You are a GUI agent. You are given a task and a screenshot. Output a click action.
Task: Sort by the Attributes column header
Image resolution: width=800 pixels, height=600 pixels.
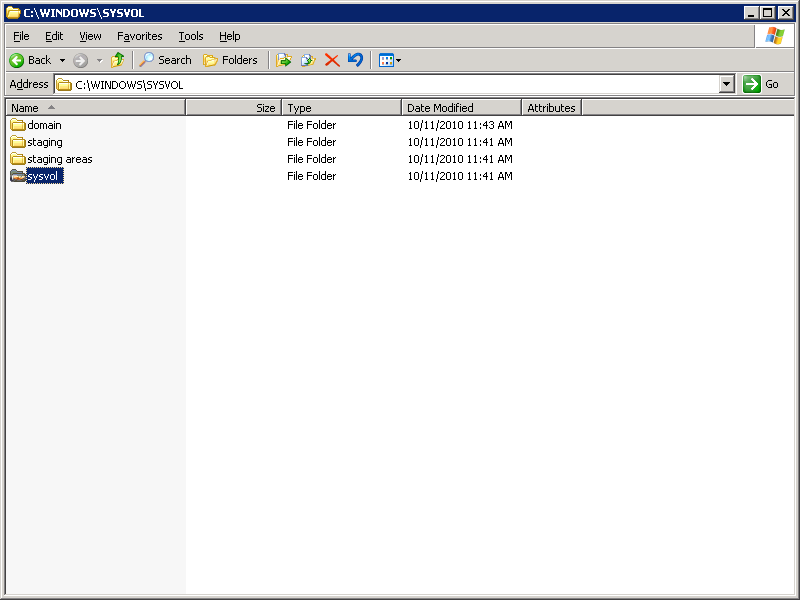coord(552,108)
